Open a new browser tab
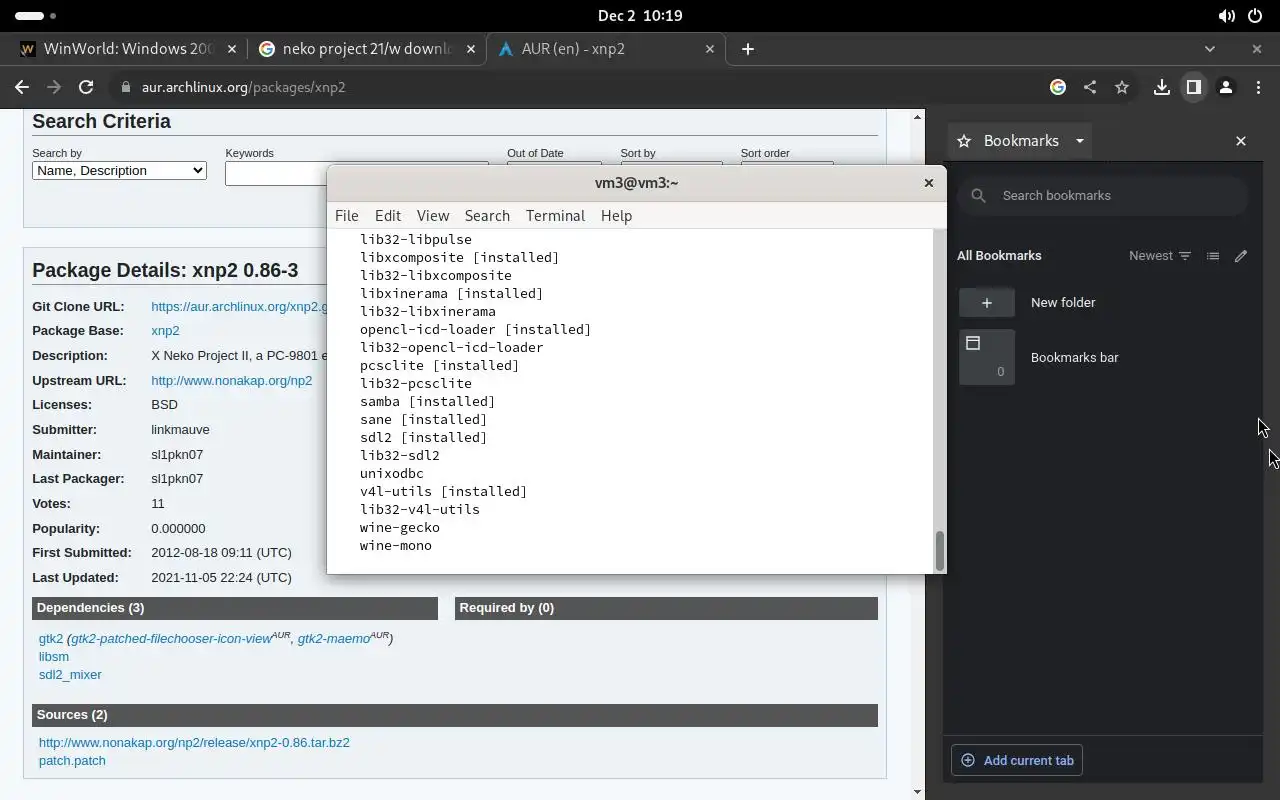1280x800 pixels. point(748,49)
